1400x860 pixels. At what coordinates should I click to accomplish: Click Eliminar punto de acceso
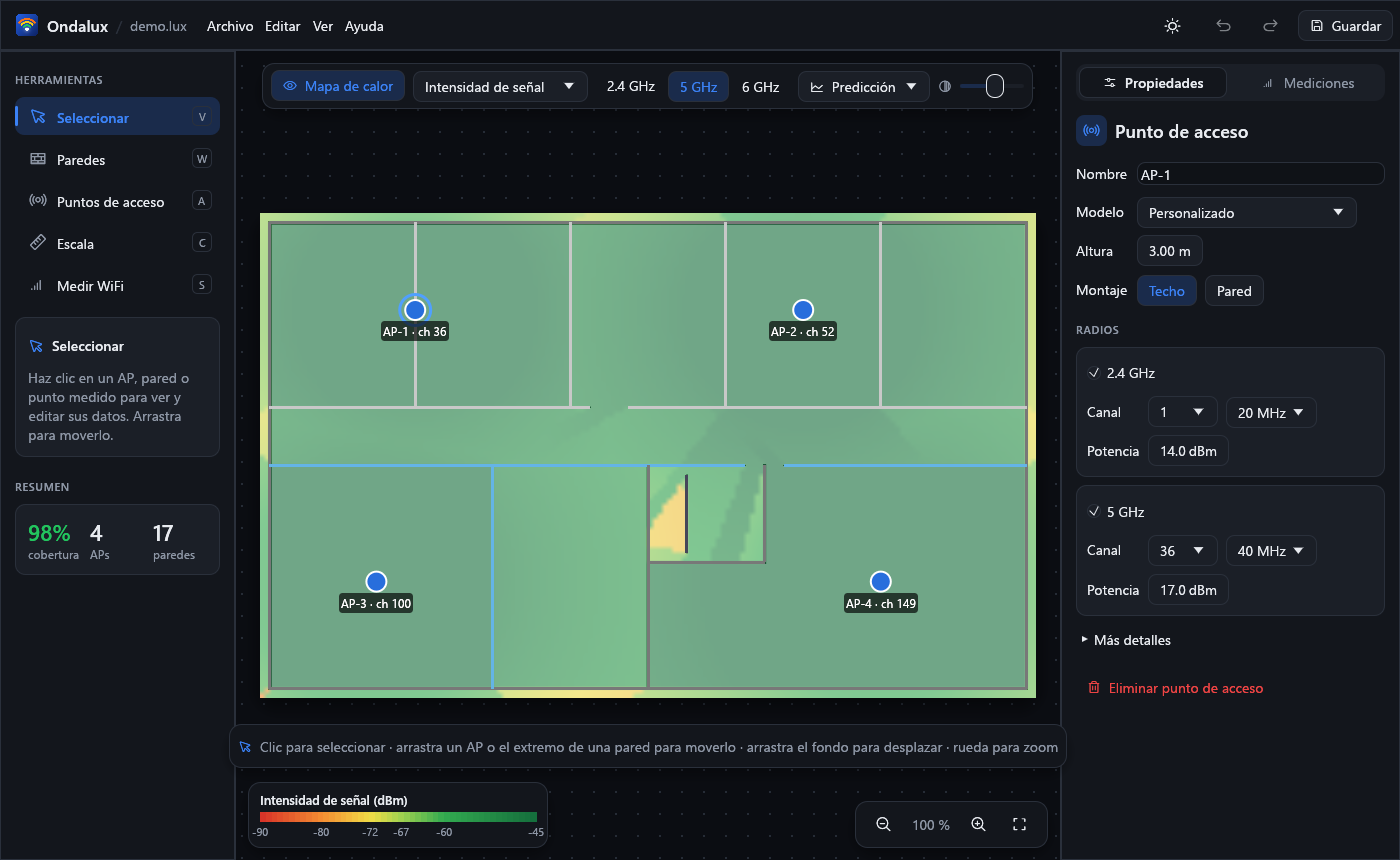pyautogui.click(x=1175, y=688)
